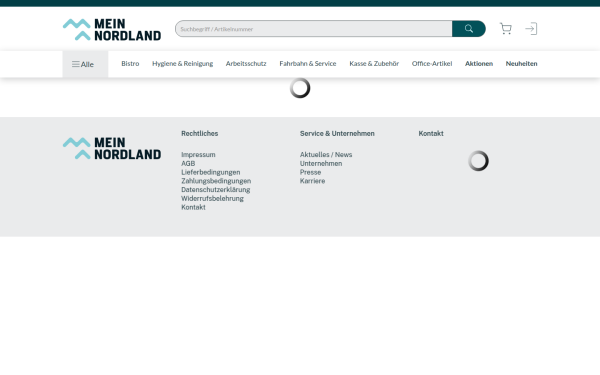Click the Mein Nordland footer logo
This screenshot has height=375, width=600.
(x=112, y=148)
